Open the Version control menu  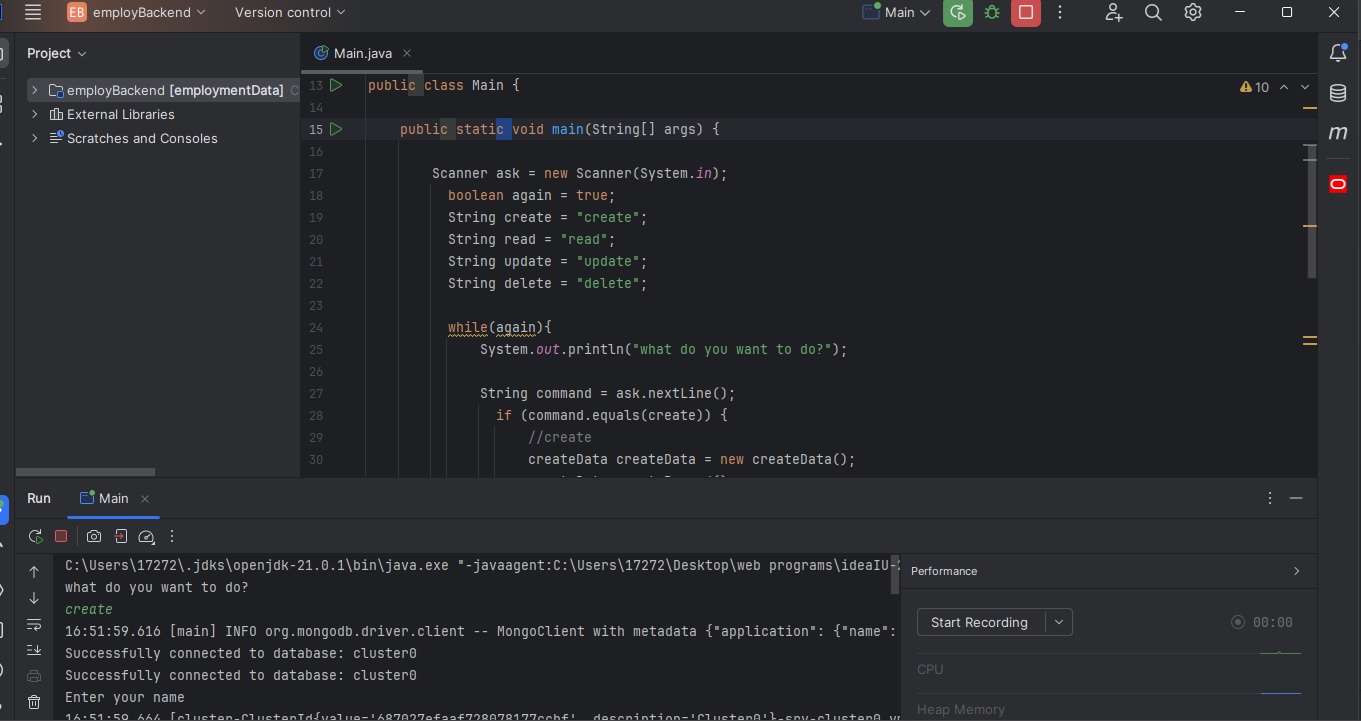(x=290, y=13)
